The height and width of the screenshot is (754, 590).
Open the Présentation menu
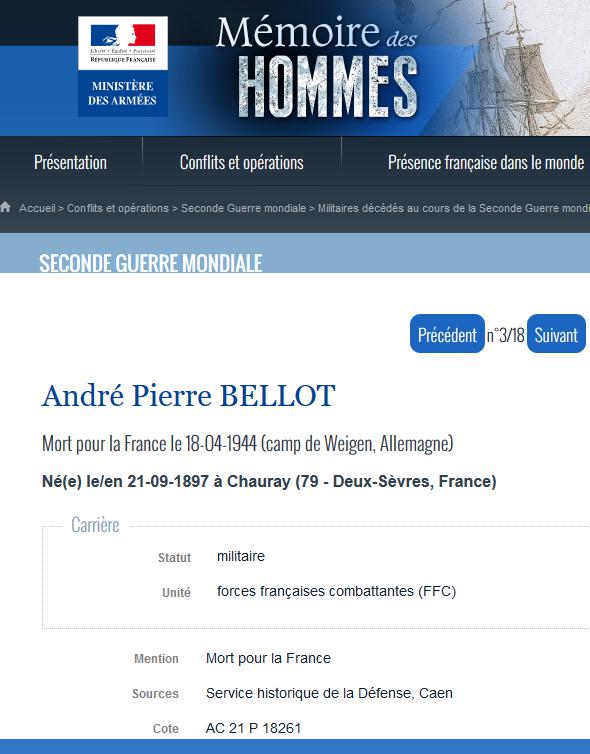pyautogui.click(x=71, y=163)
